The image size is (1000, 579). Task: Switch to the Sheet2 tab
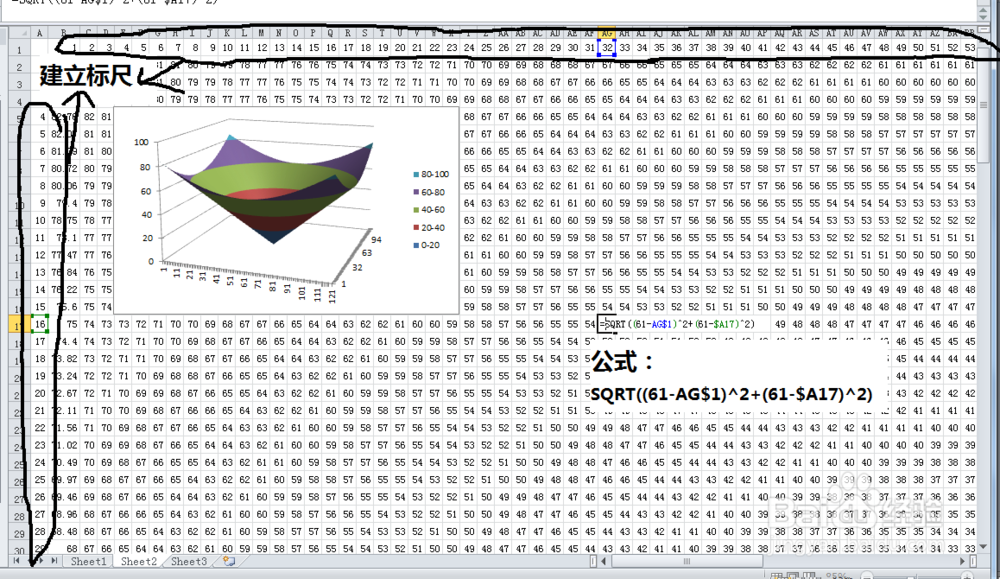(x=138, y=562)
